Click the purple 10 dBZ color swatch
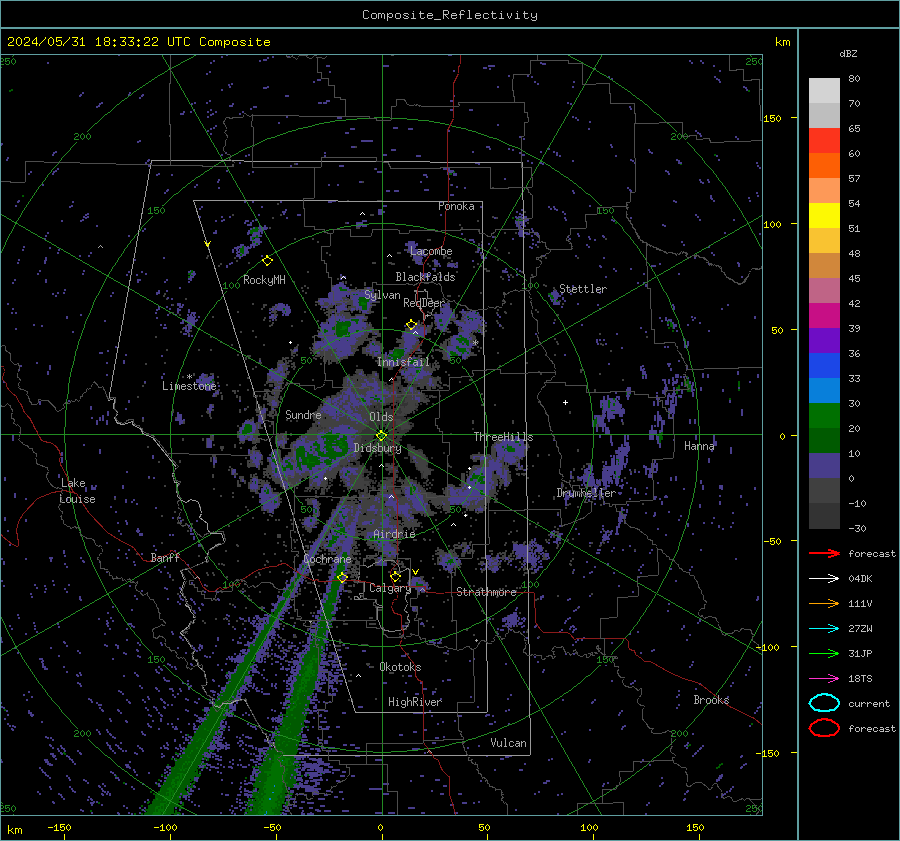The width and height of the screenshot is (900, 841). [x=824, y=465]
